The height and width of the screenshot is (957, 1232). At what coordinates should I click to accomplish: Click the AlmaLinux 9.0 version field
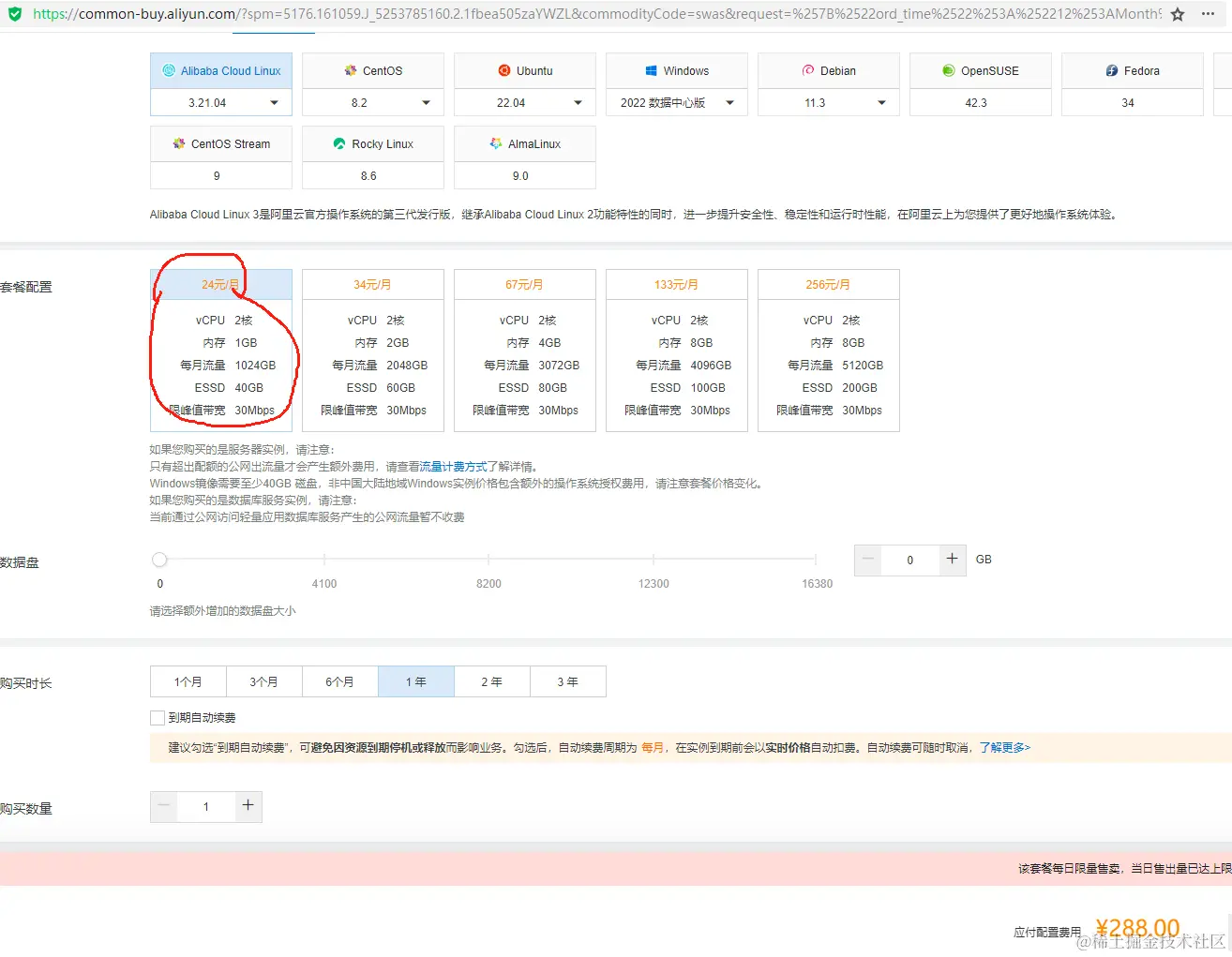pyautogui.click(x=525, y=176)
